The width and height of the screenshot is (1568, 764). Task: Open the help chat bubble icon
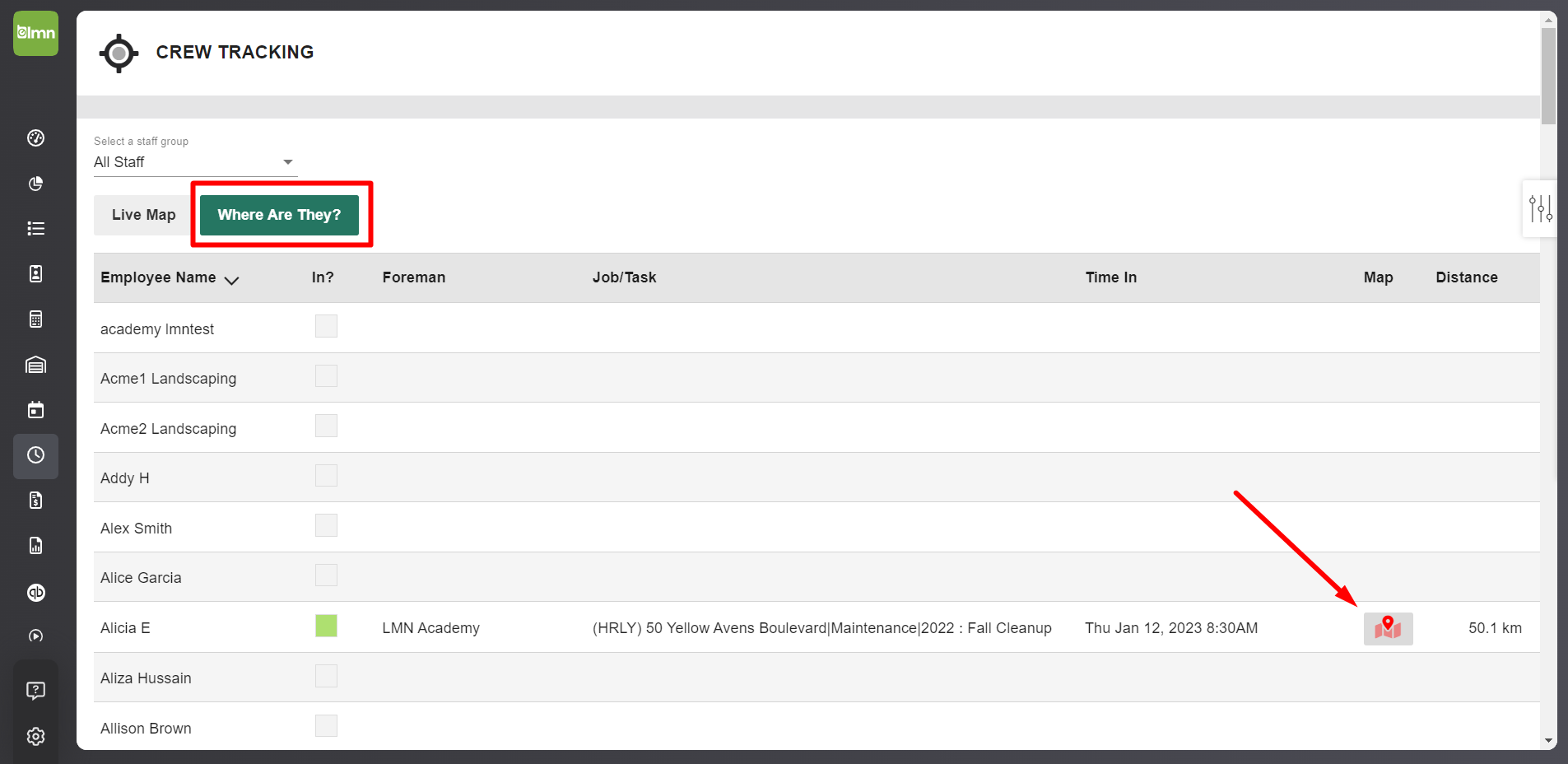[x=35, y=690]
